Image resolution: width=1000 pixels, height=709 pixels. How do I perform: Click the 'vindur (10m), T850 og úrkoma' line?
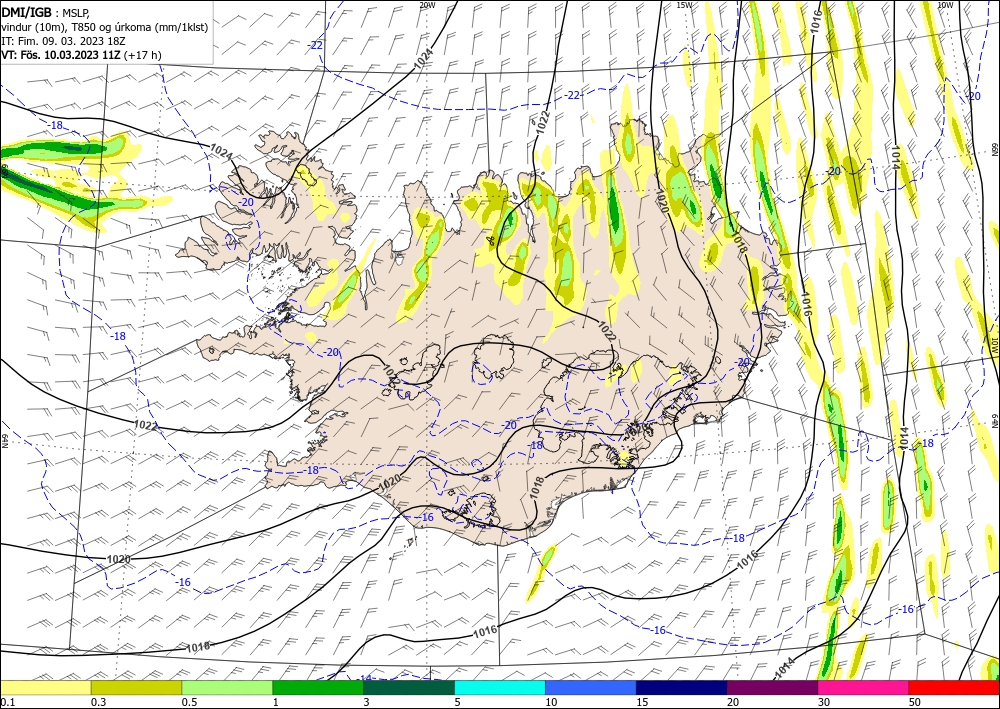(105, 27)
